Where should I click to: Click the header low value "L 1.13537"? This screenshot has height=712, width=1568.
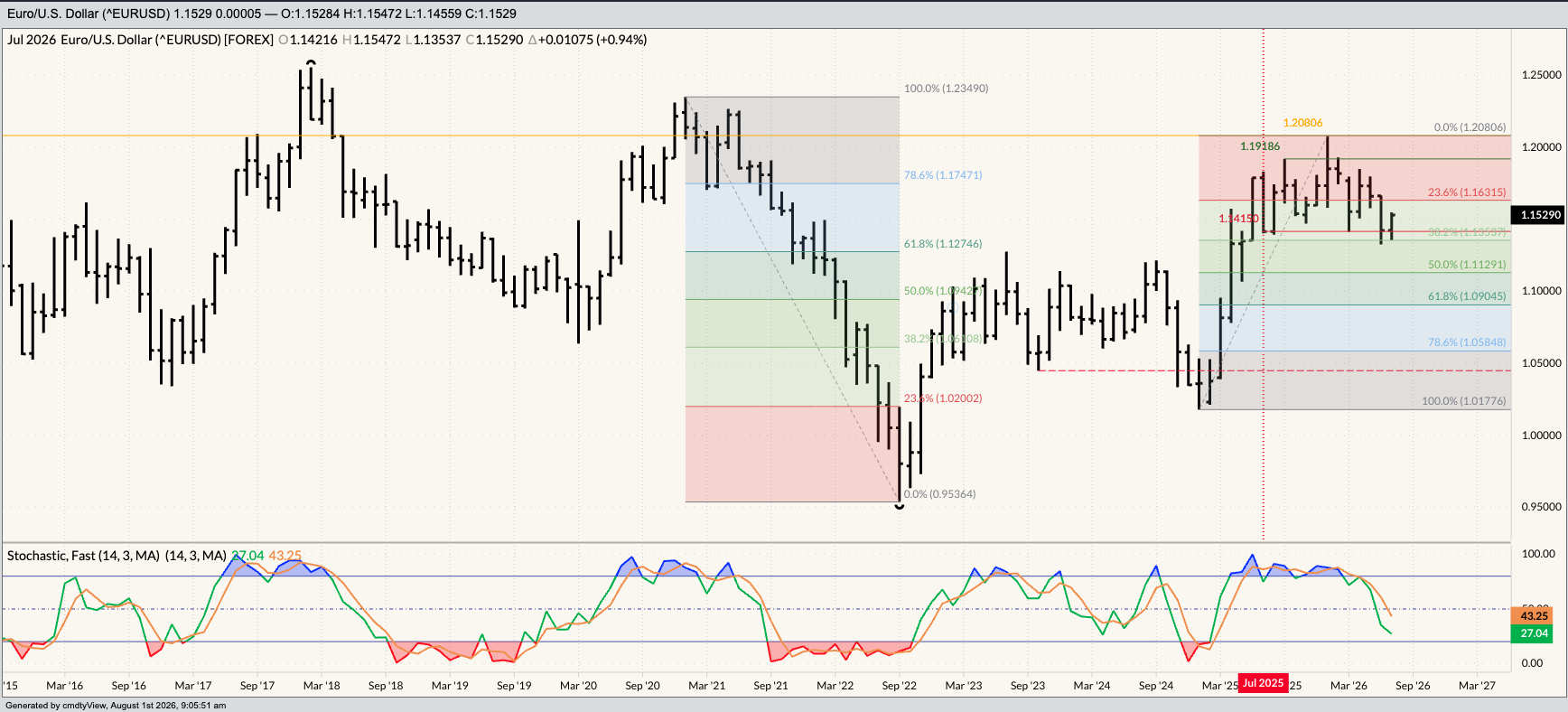[x=433, y=40]
